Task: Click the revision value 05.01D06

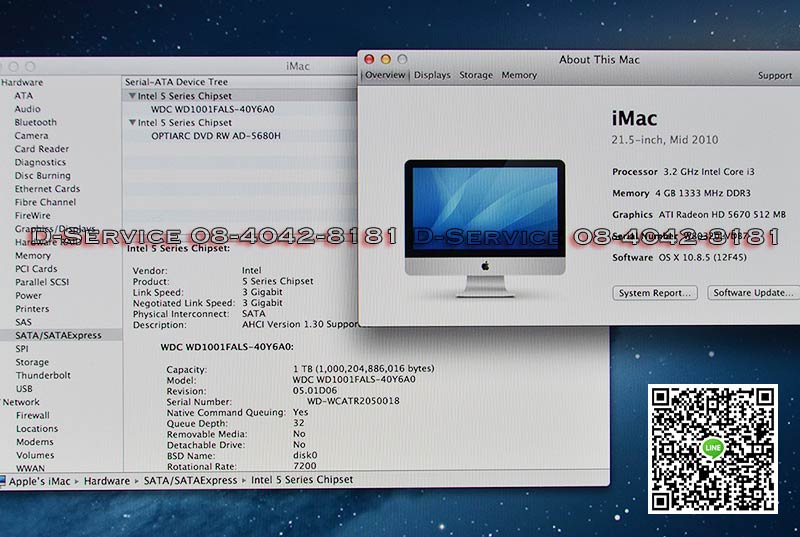Action: click(x=314, y=391)
